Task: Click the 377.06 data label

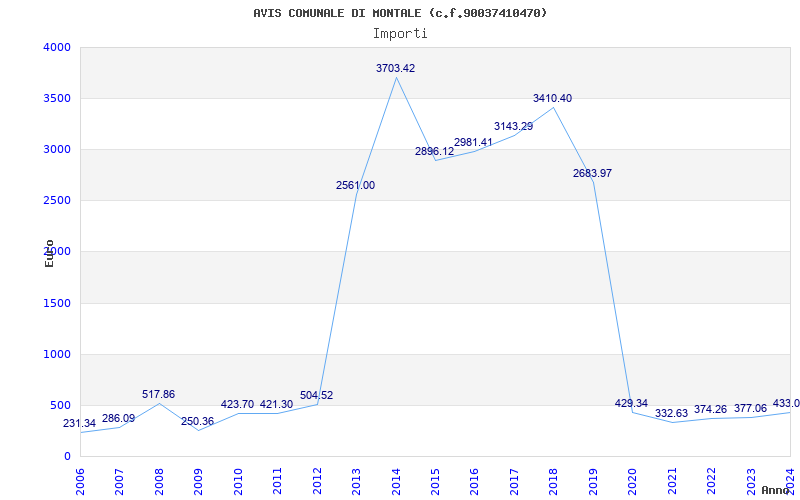Action: pos(750,409)
